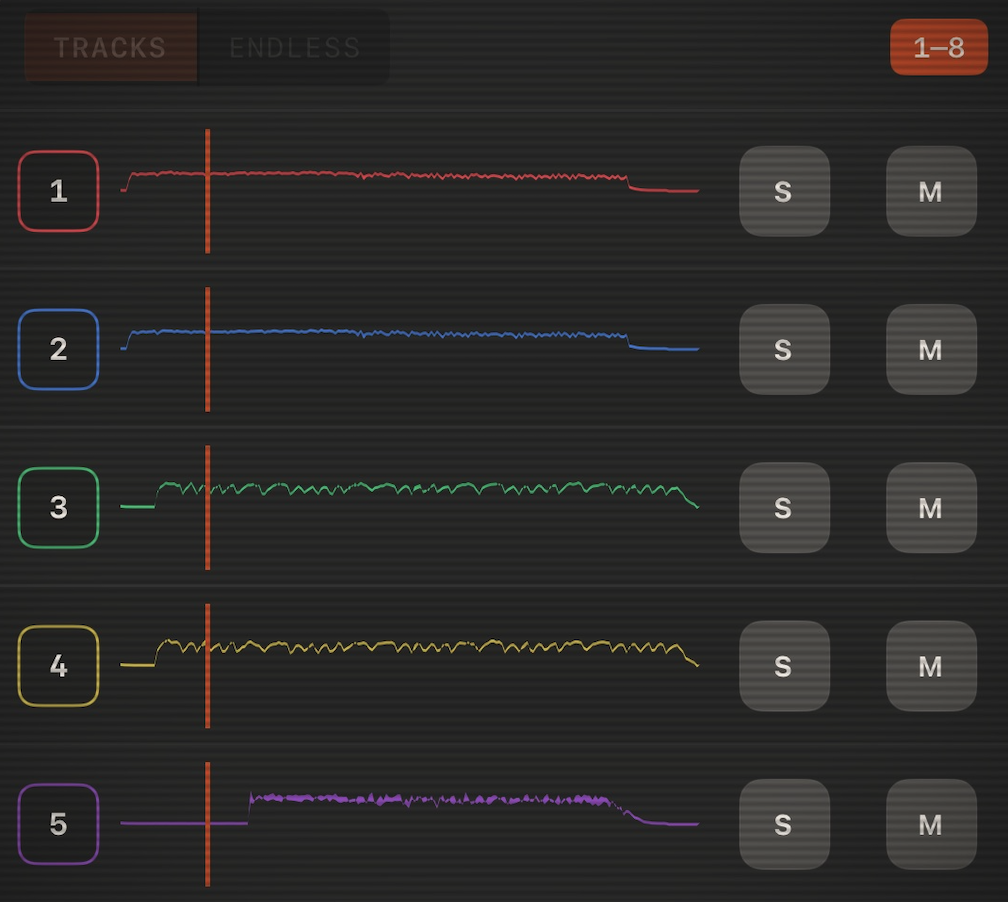
Task: Open the 1–8 track range selector
Action: [939, 47]
